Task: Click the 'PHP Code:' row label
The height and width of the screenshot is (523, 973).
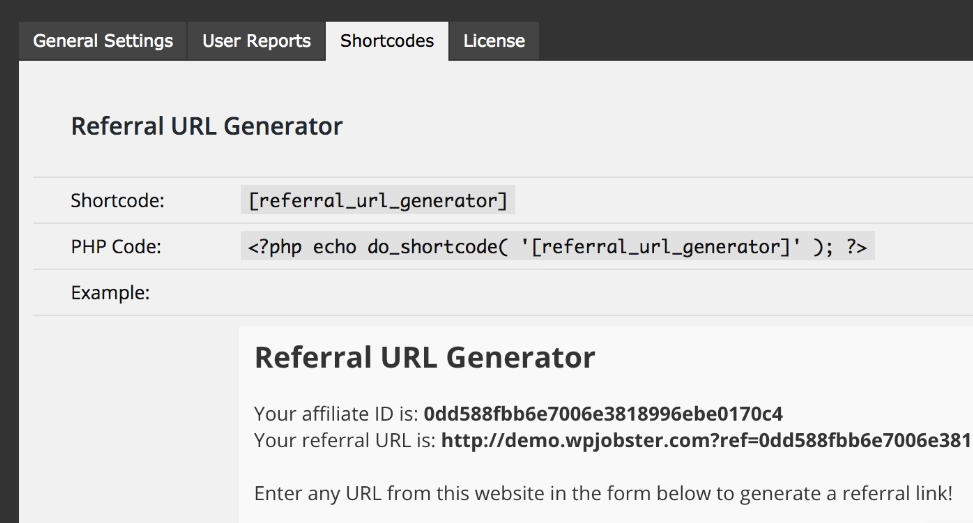Action: [116, 247]
